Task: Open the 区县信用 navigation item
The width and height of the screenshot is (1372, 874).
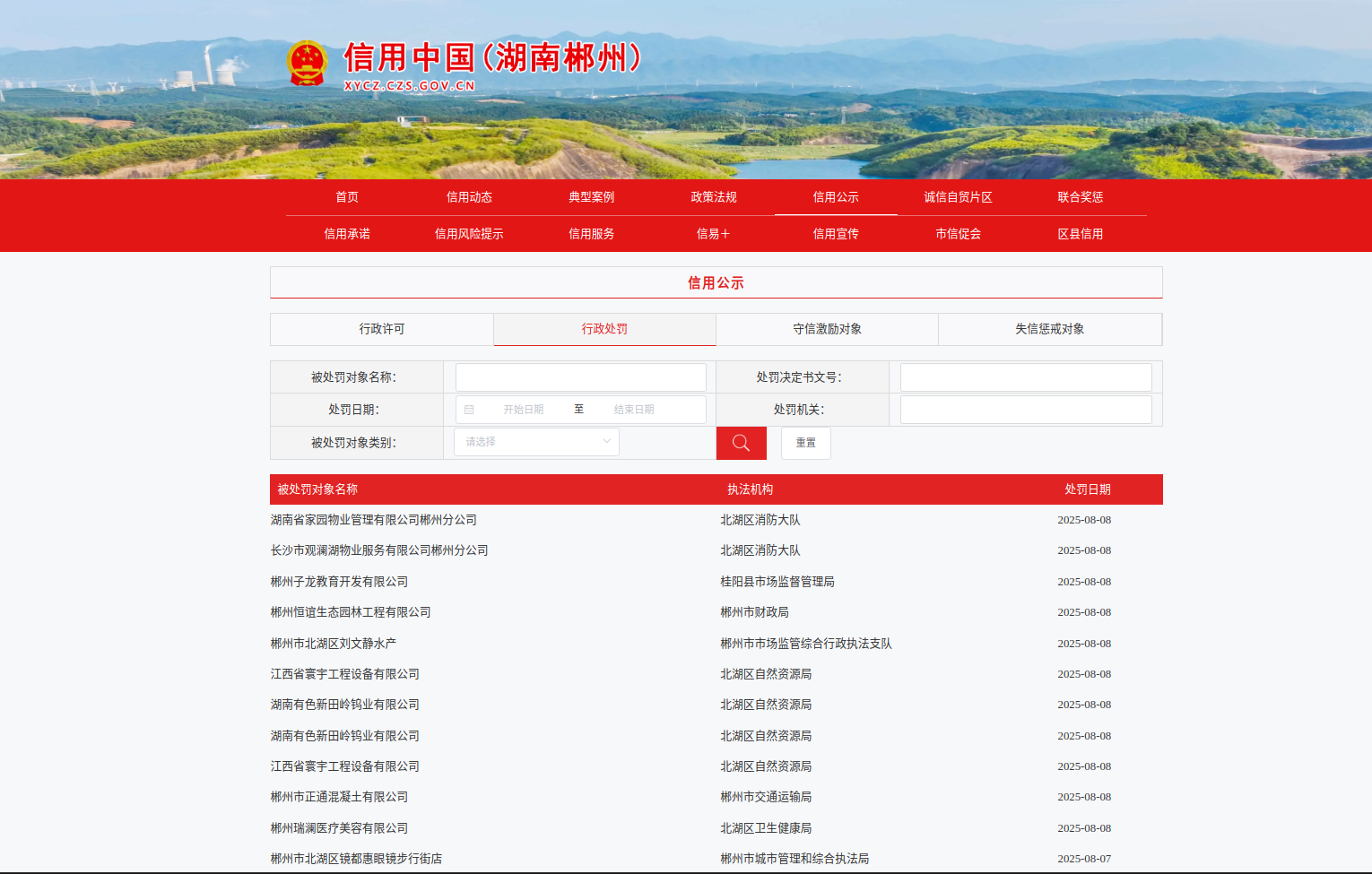Action: click(x=1080, y=234)
